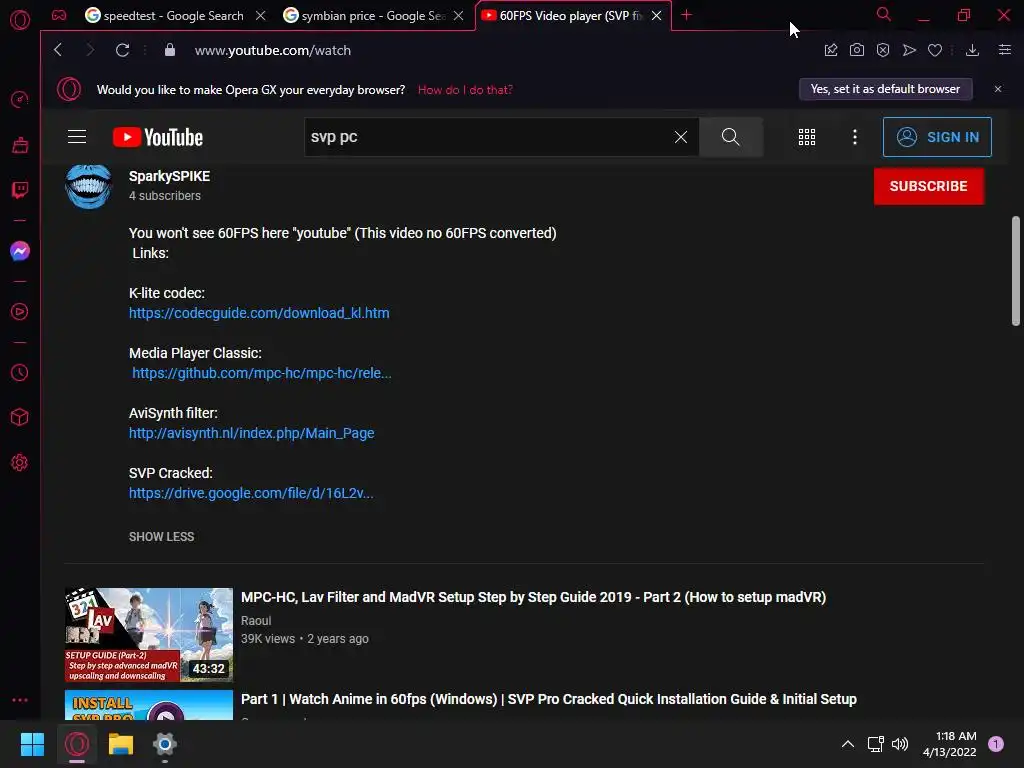This screenshot has height=768, width=1024.
Task: Open the github mpc-hc link
Action: tap(262, 373)
